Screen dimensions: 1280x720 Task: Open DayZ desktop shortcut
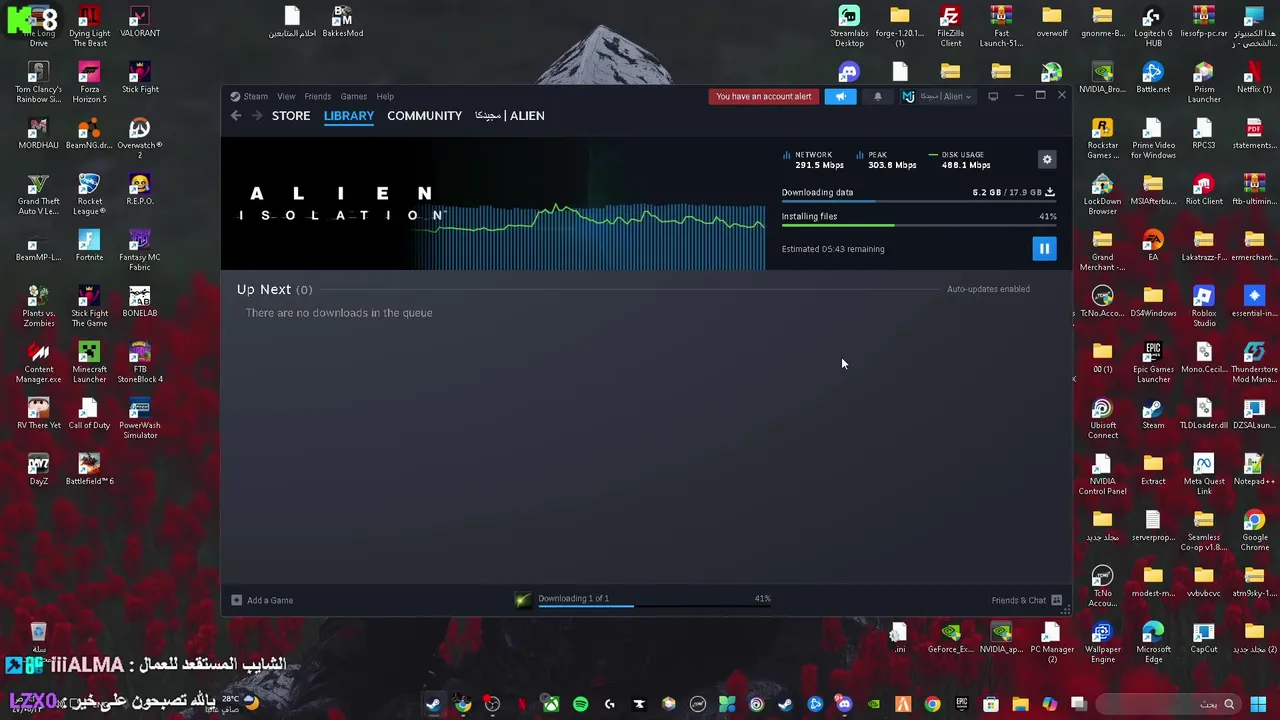coord(38,470)
